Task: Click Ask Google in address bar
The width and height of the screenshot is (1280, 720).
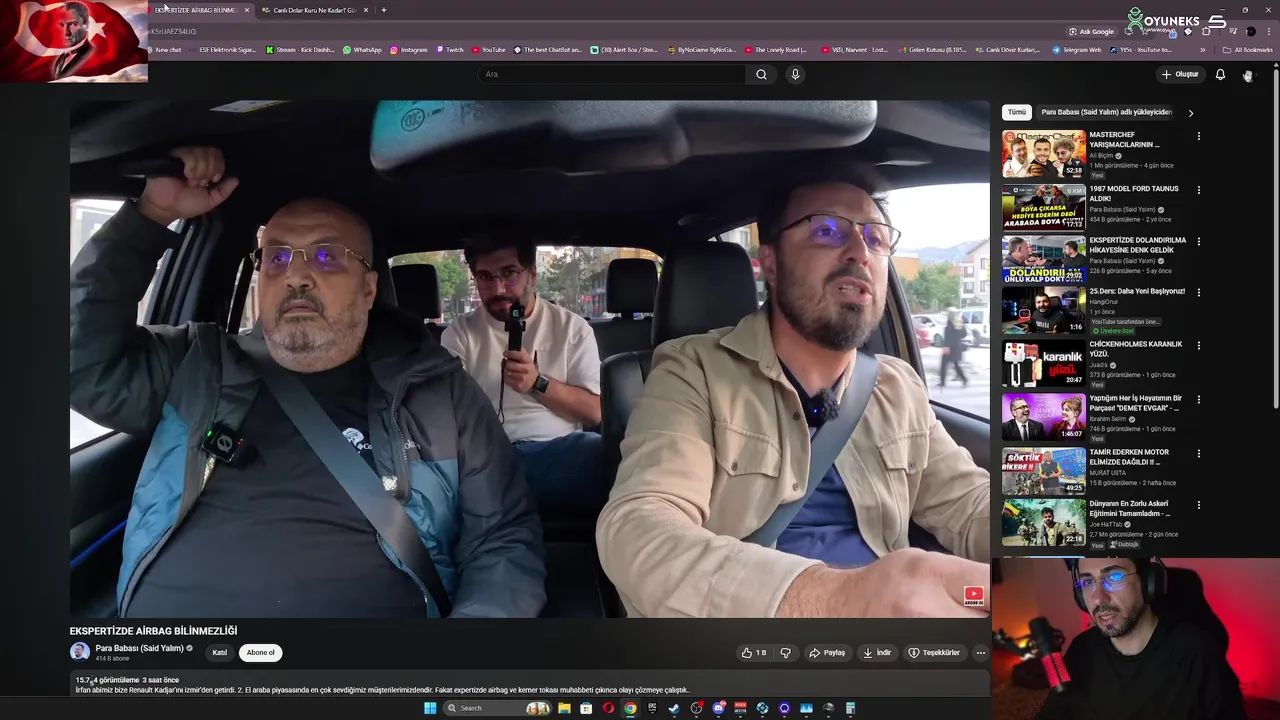Action: tap(1091, 31)
